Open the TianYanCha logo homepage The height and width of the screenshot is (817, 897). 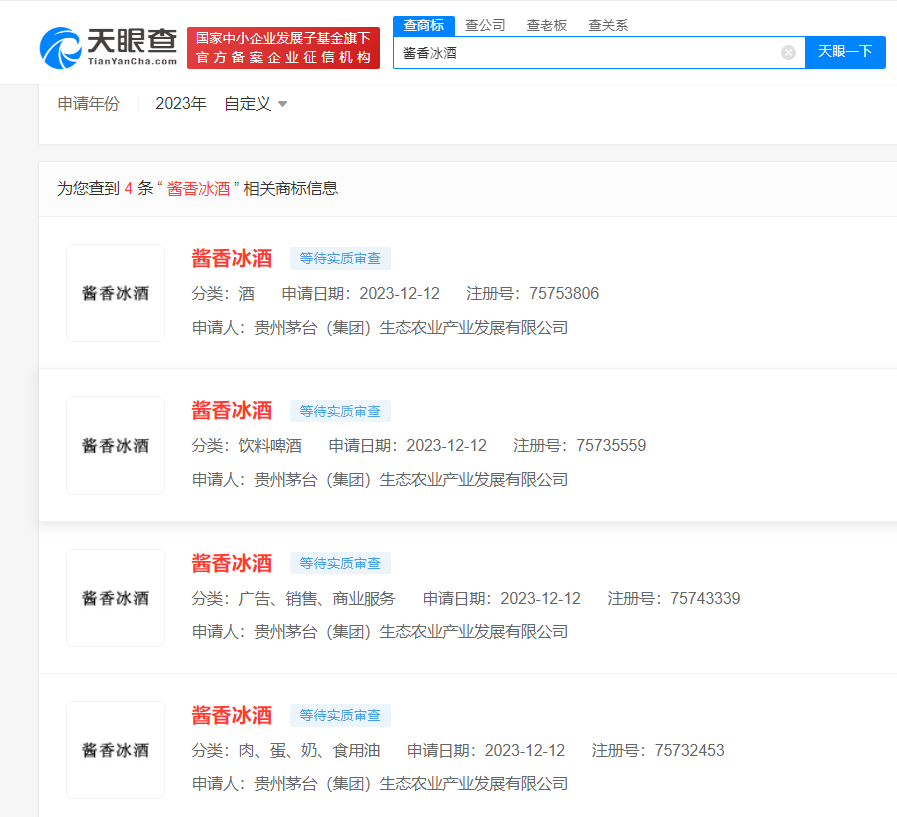click(109, 48)
